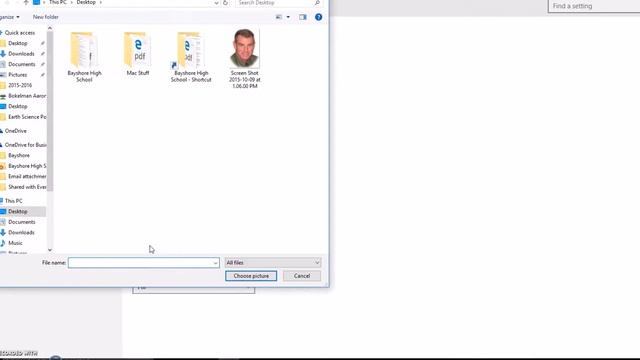
Task: Click Find a setting search box
Action: (x=594, y=6)
